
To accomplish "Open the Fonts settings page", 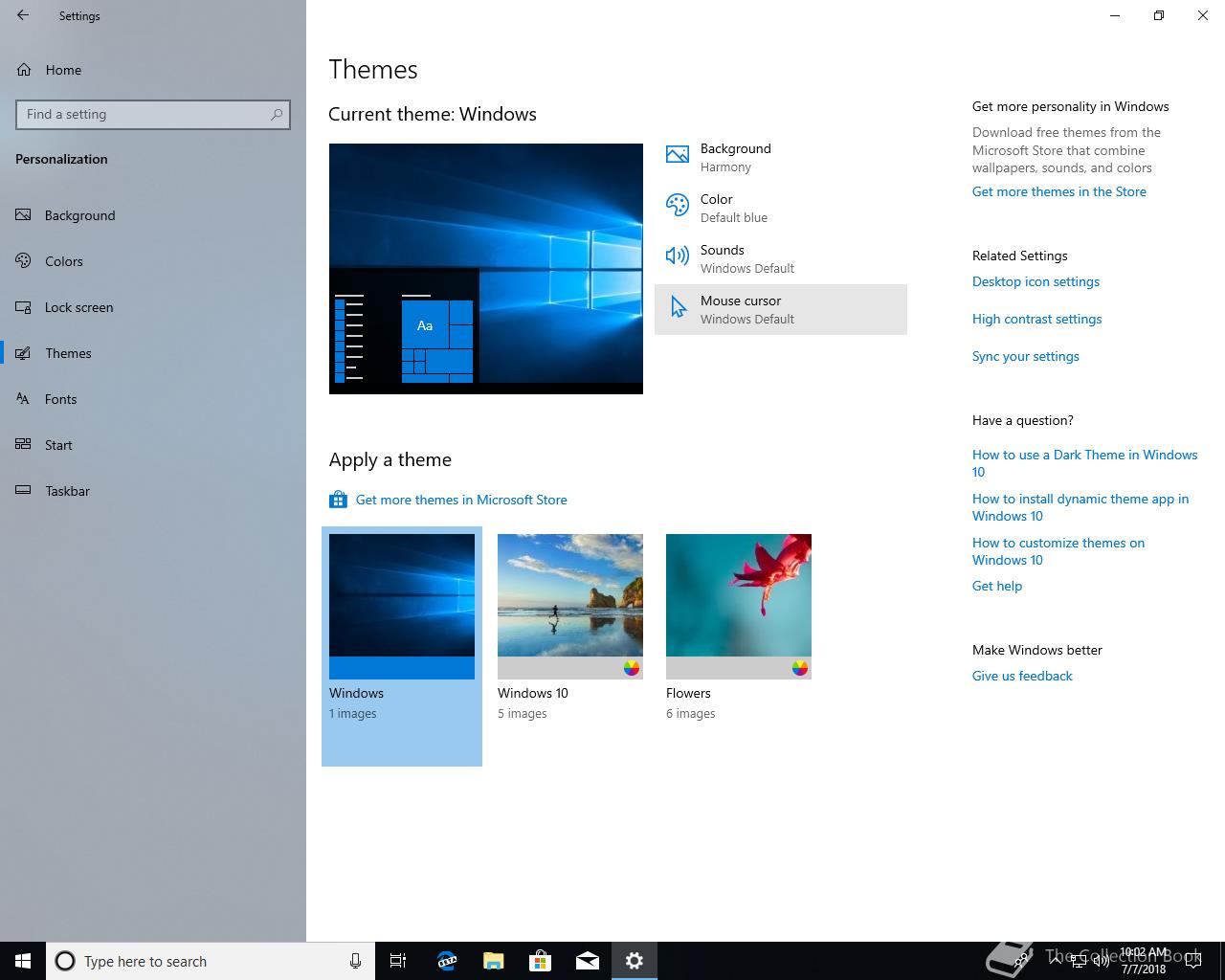I will tap(153, 399).
